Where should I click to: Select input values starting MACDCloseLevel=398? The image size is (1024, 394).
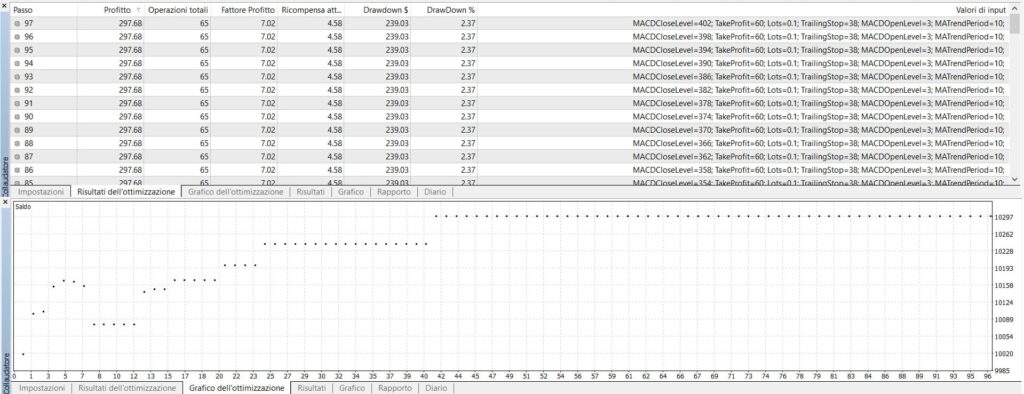point(819,37)
